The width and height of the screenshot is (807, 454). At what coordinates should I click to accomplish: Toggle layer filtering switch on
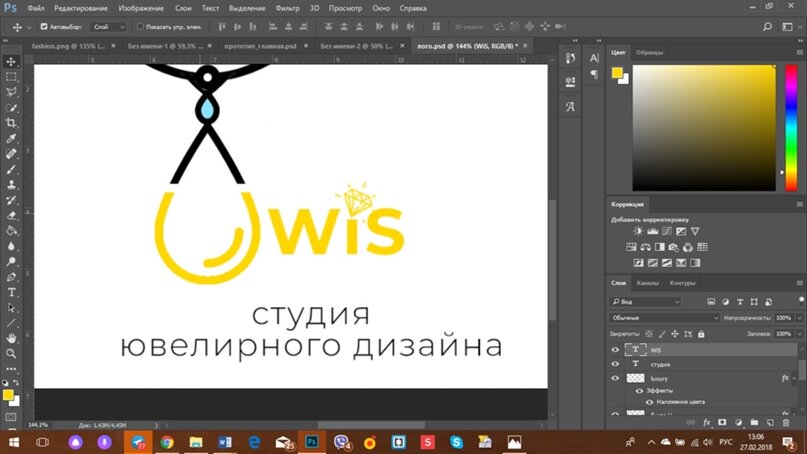click(x=801, y=301)
